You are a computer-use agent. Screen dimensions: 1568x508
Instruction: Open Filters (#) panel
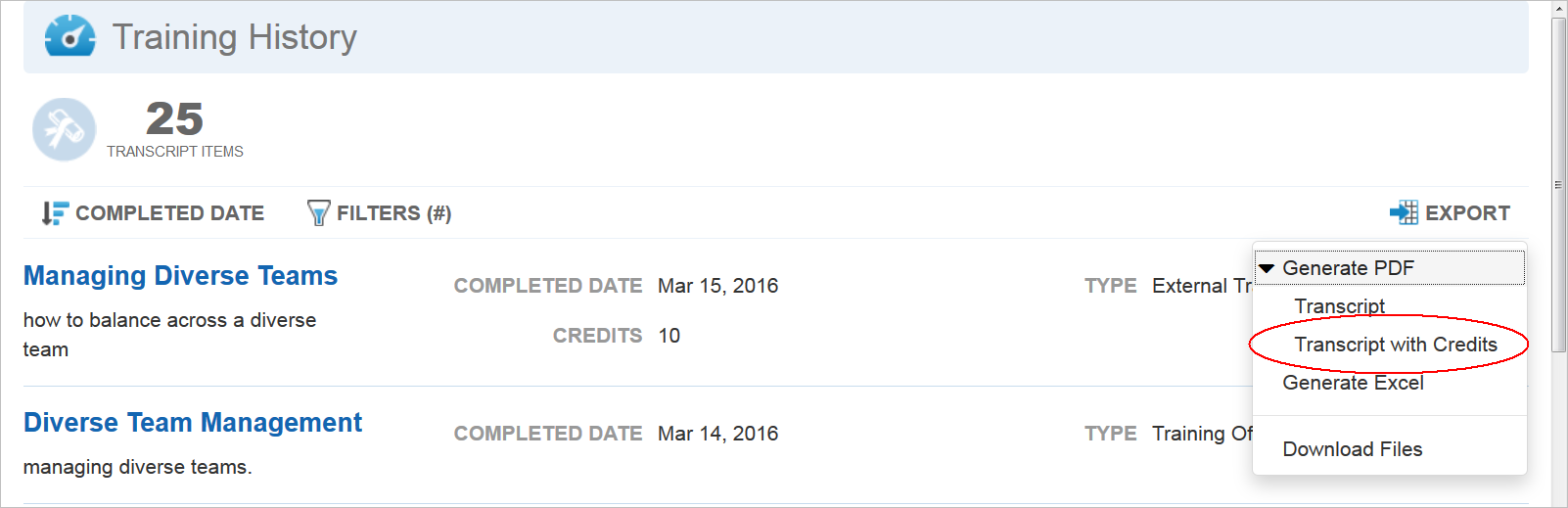pos(393,213)
